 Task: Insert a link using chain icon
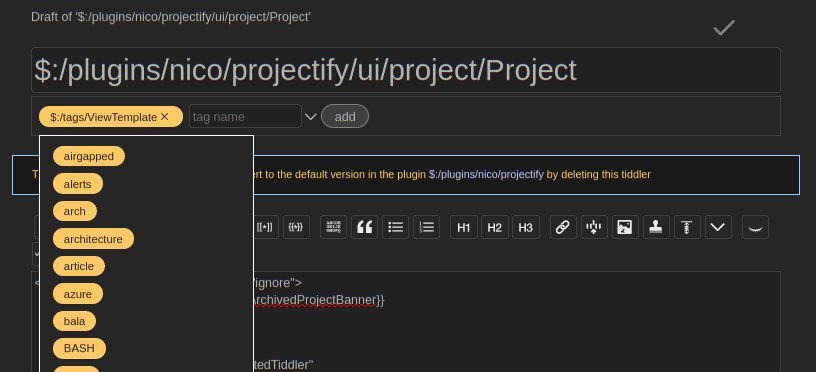point(563,227)
